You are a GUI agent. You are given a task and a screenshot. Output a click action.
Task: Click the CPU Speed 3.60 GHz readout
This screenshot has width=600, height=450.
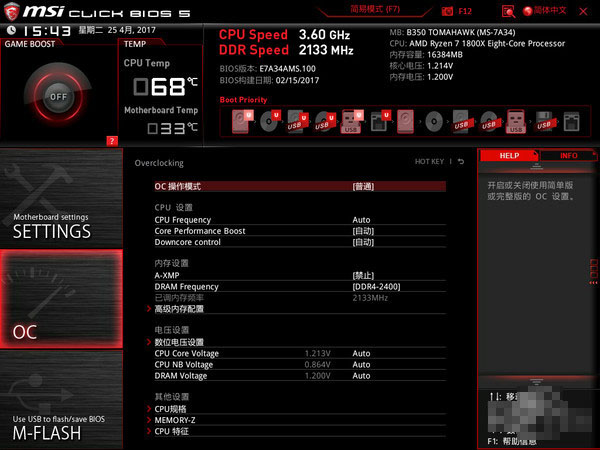(x=284, y=35)
